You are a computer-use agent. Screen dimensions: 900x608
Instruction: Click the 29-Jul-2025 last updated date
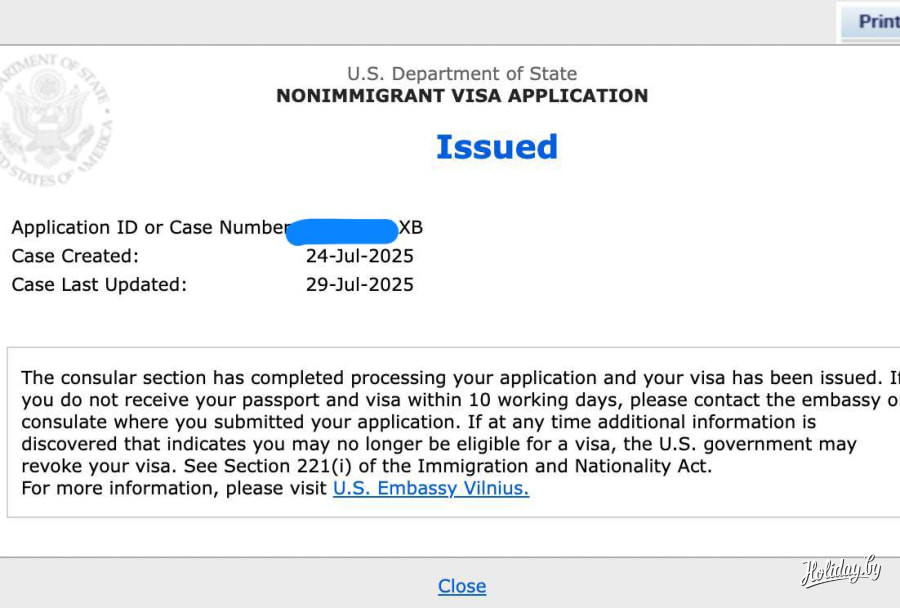pos(359,284)
